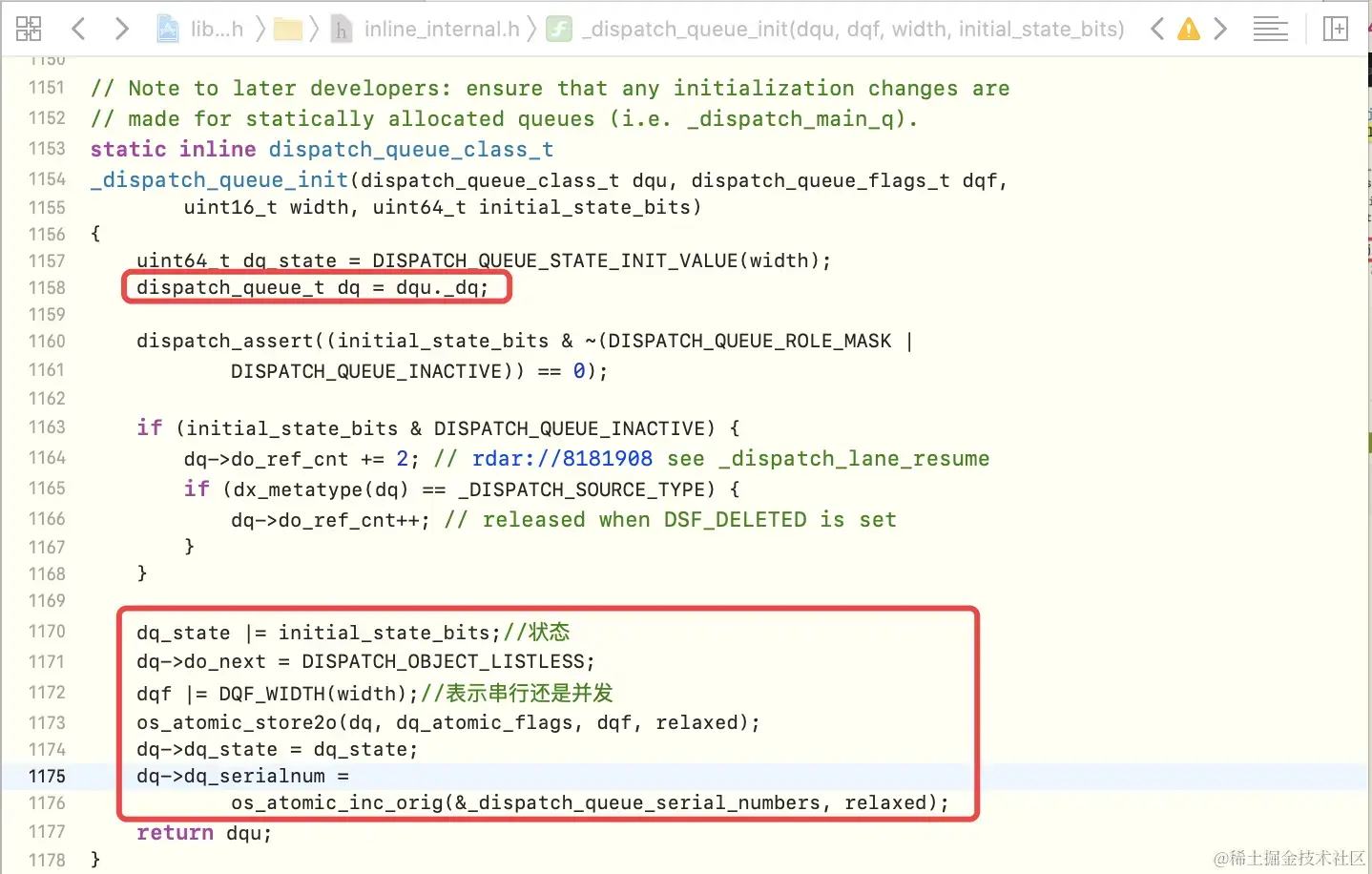The width and height of the screenshot is (1372, 874).
Task: Click the return dqu statement line
Action: 204,833
